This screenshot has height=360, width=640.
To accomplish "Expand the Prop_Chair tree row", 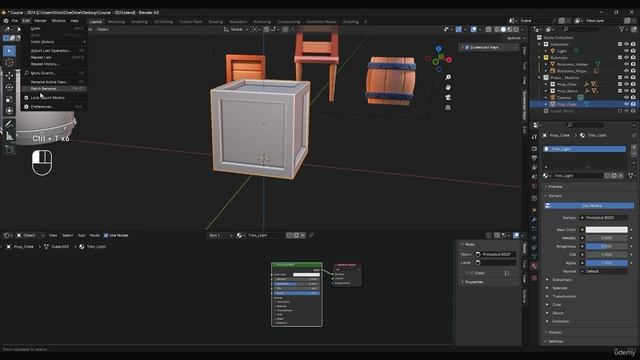I will click(x=546, y=84).
